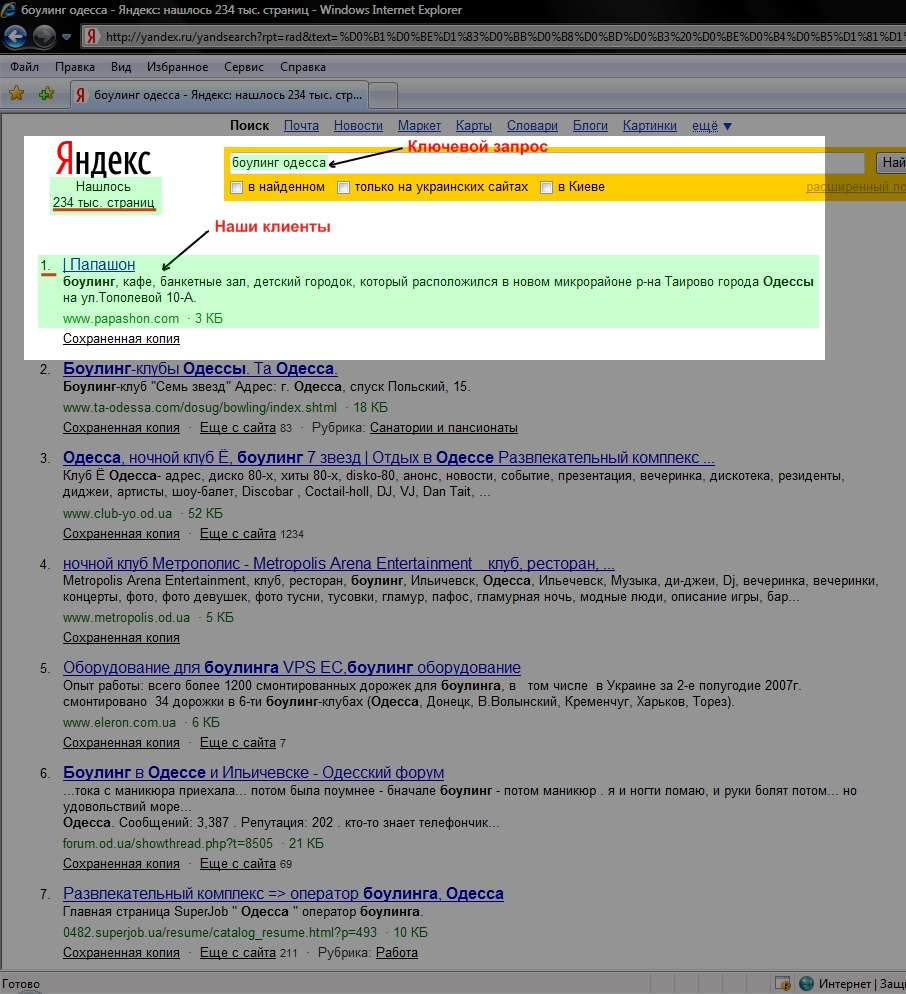
Task: Open the Блоги link
Action: (590, 126)
